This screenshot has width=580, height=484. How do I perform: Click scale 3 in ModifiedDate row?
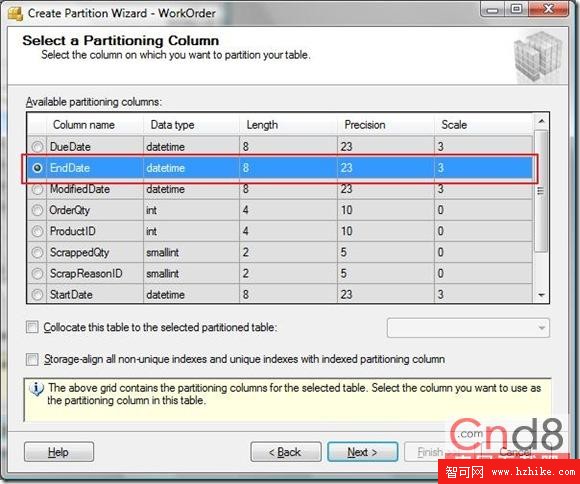(x=483, y=189)
